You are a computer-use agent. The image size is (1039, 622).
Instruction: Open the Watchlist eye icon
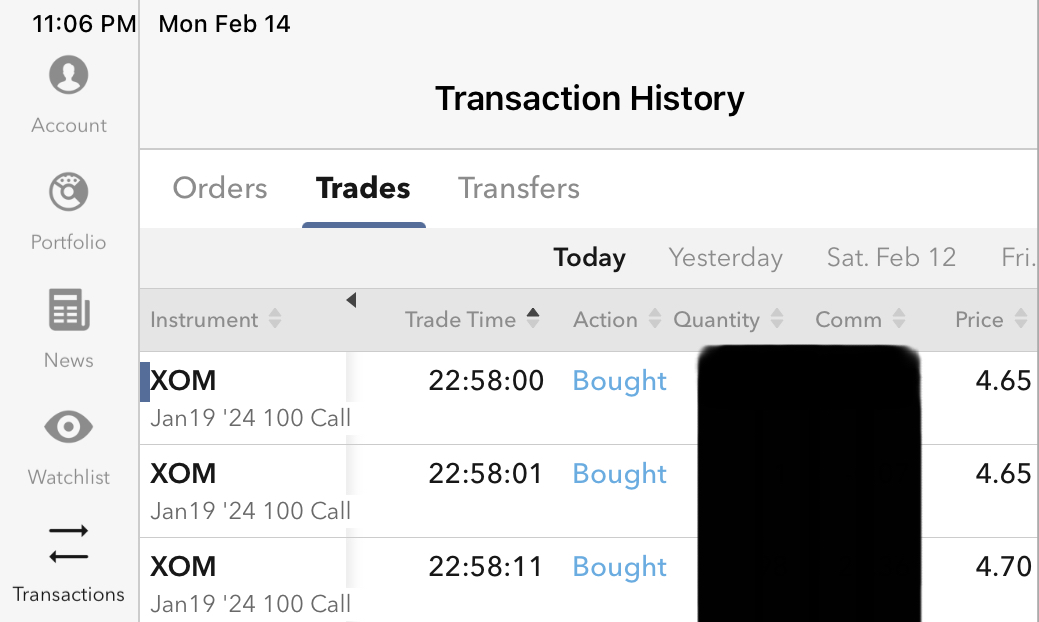[68, 428]
